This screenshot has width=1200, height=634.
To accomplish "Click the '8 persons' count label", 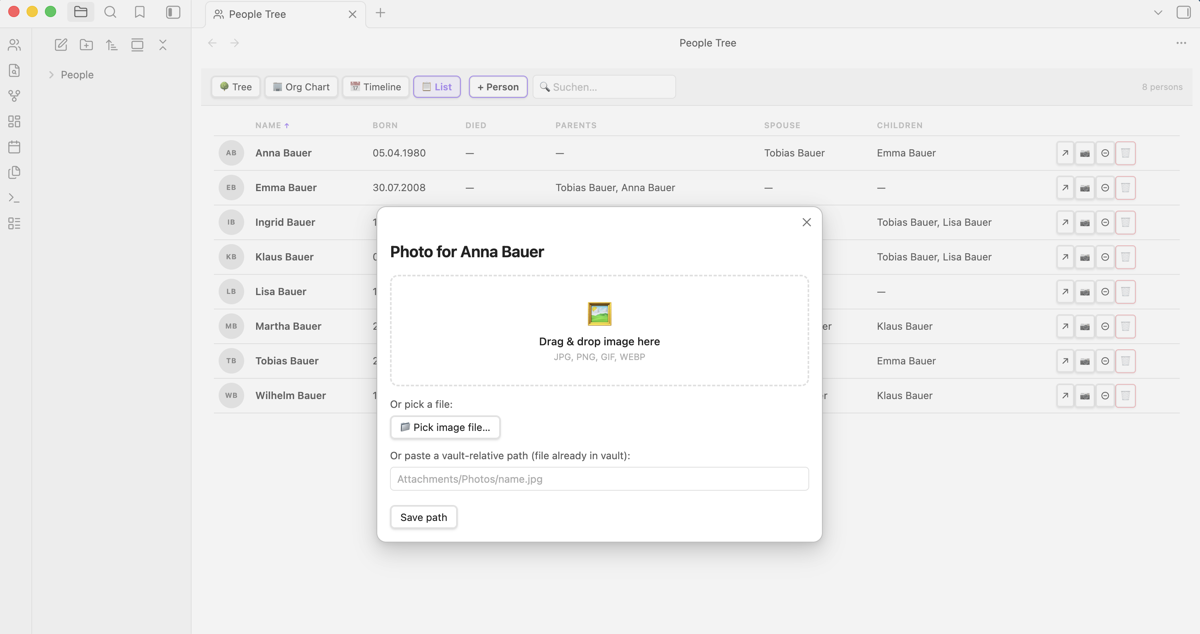I will [1162, 87].
